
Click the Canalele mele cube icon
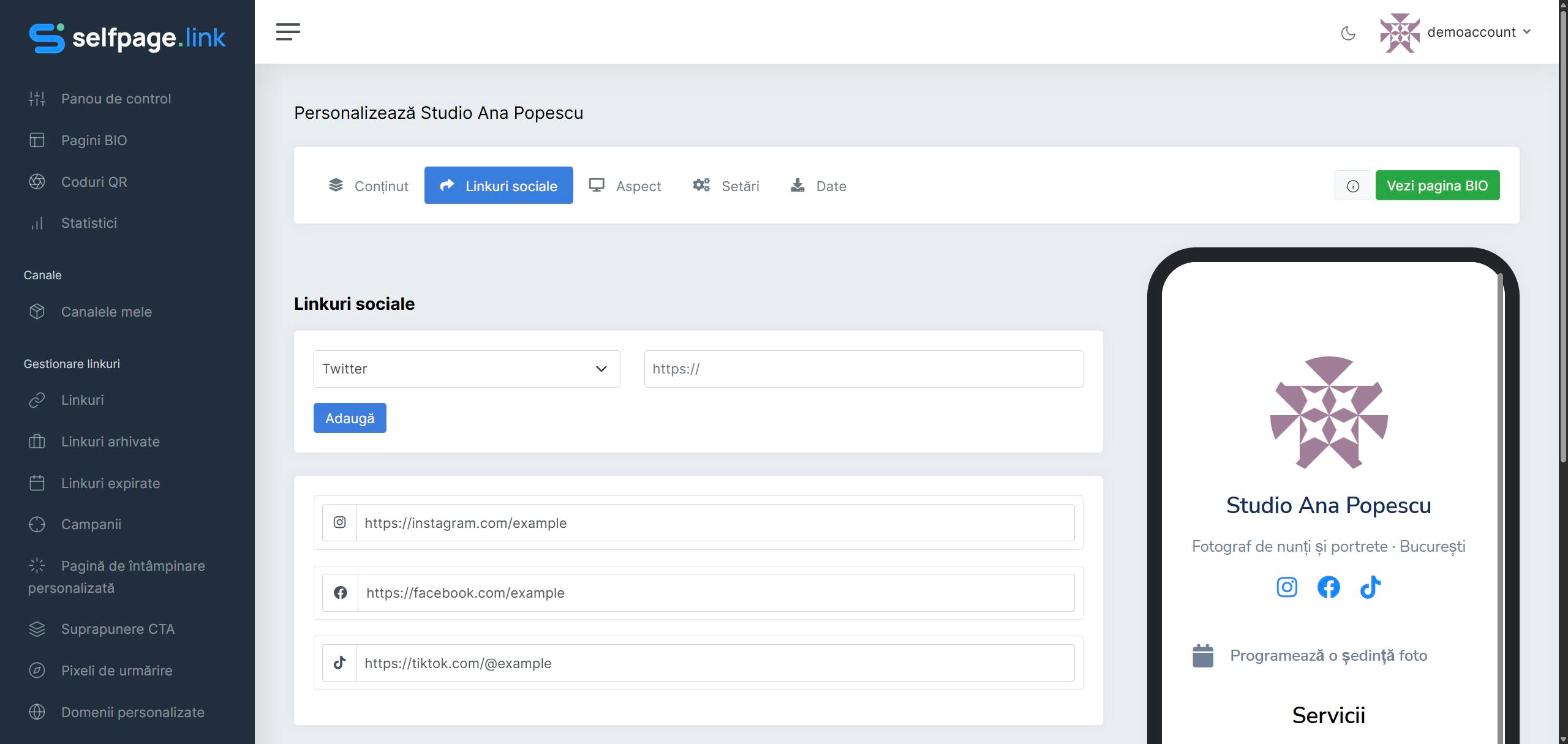pos(37,312)
